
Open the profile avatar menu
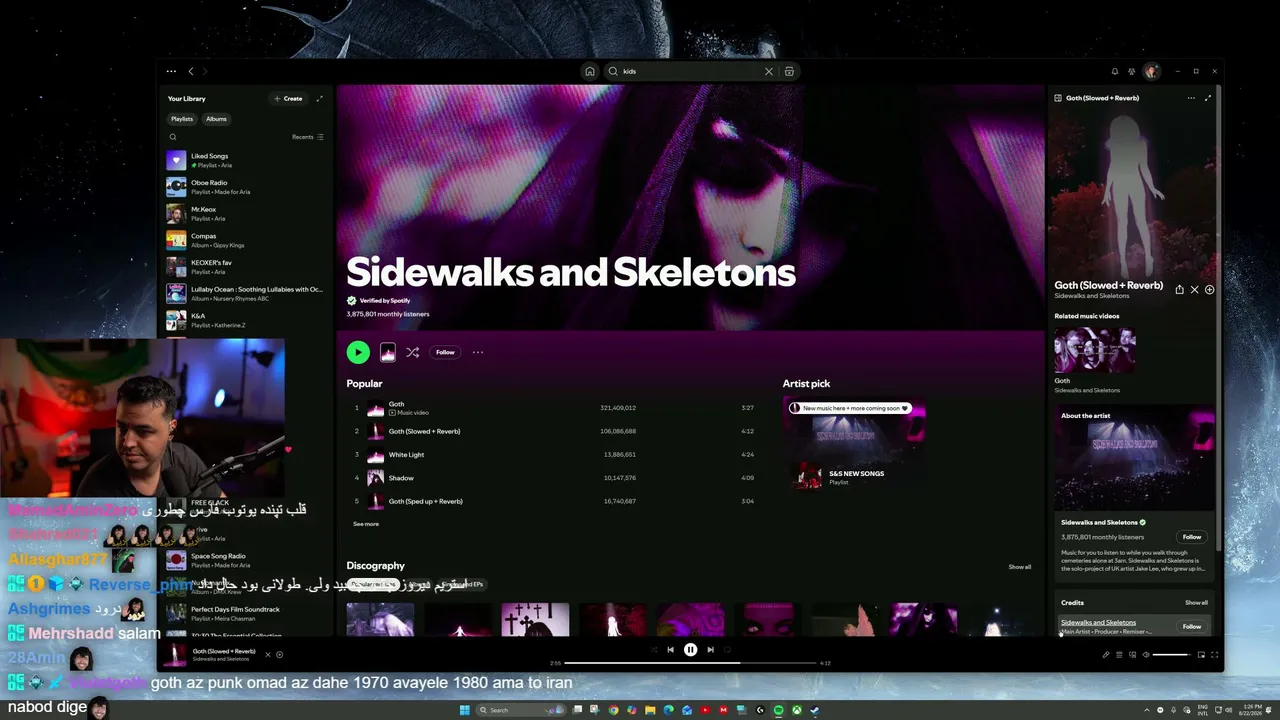[1152, 71]
